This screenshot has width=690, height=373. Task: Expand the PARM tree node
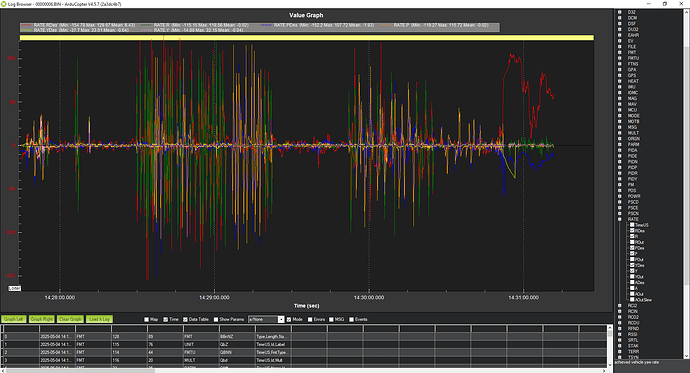(x=620, y=144)
